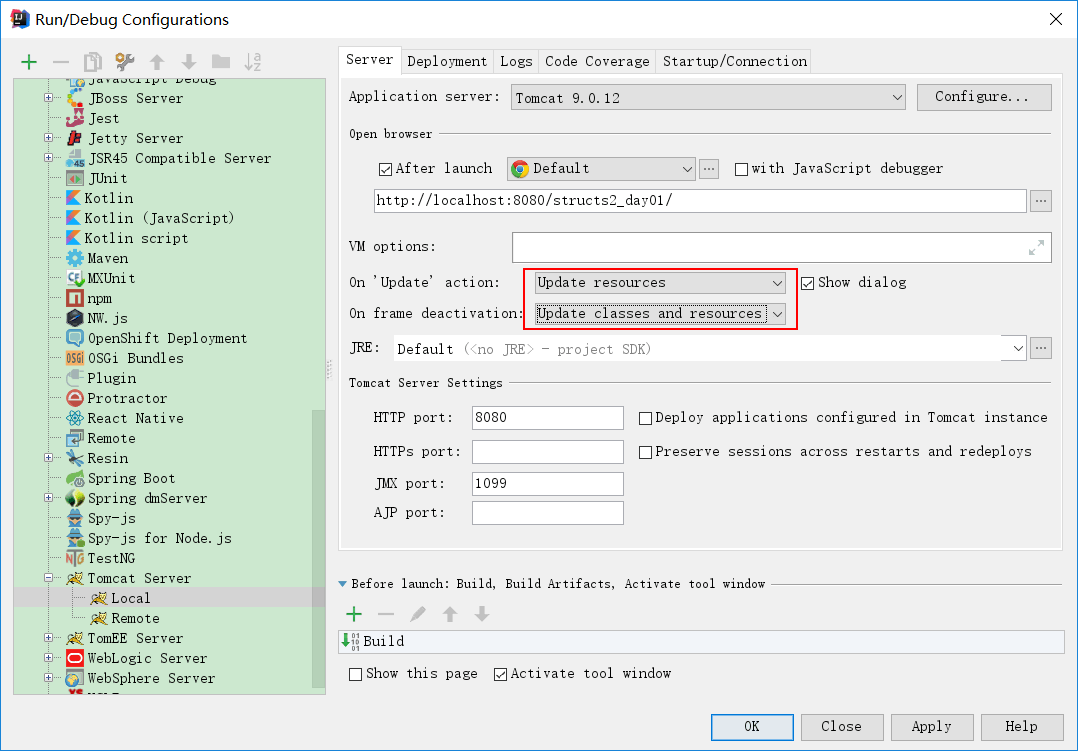Expand Resin tree node
The height and width of the screenshot is (751, 1078).
pos(49,458)
